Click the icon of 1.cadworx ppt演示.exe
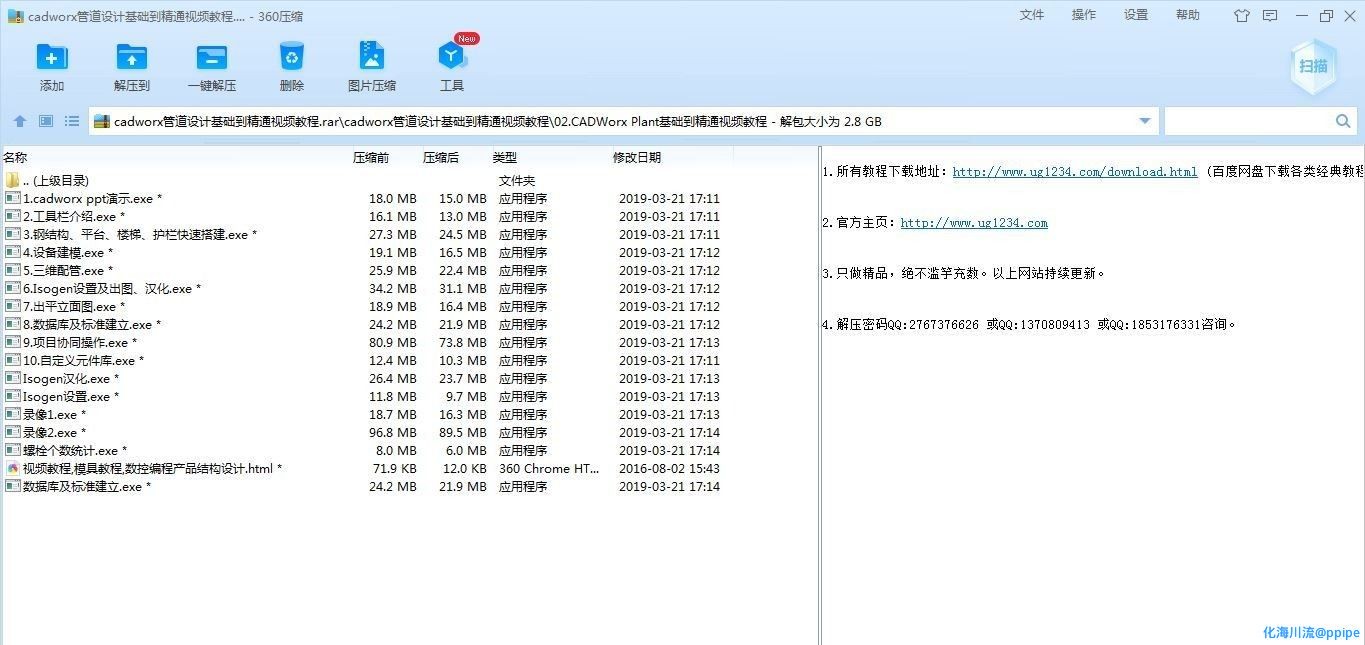This screenshot has width=1365, height=645. click(13, 199)
